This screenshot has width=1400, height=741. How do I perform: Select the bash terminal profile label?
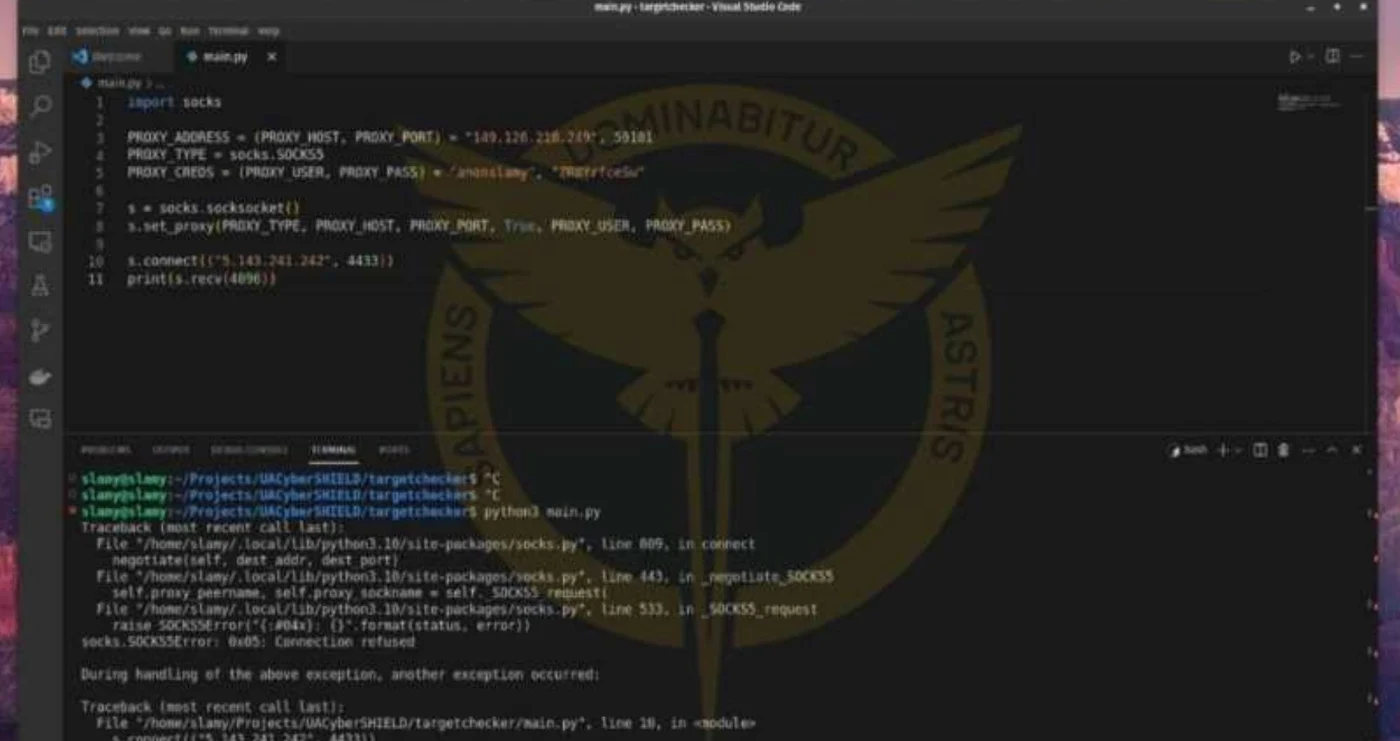click(1188, 451)
